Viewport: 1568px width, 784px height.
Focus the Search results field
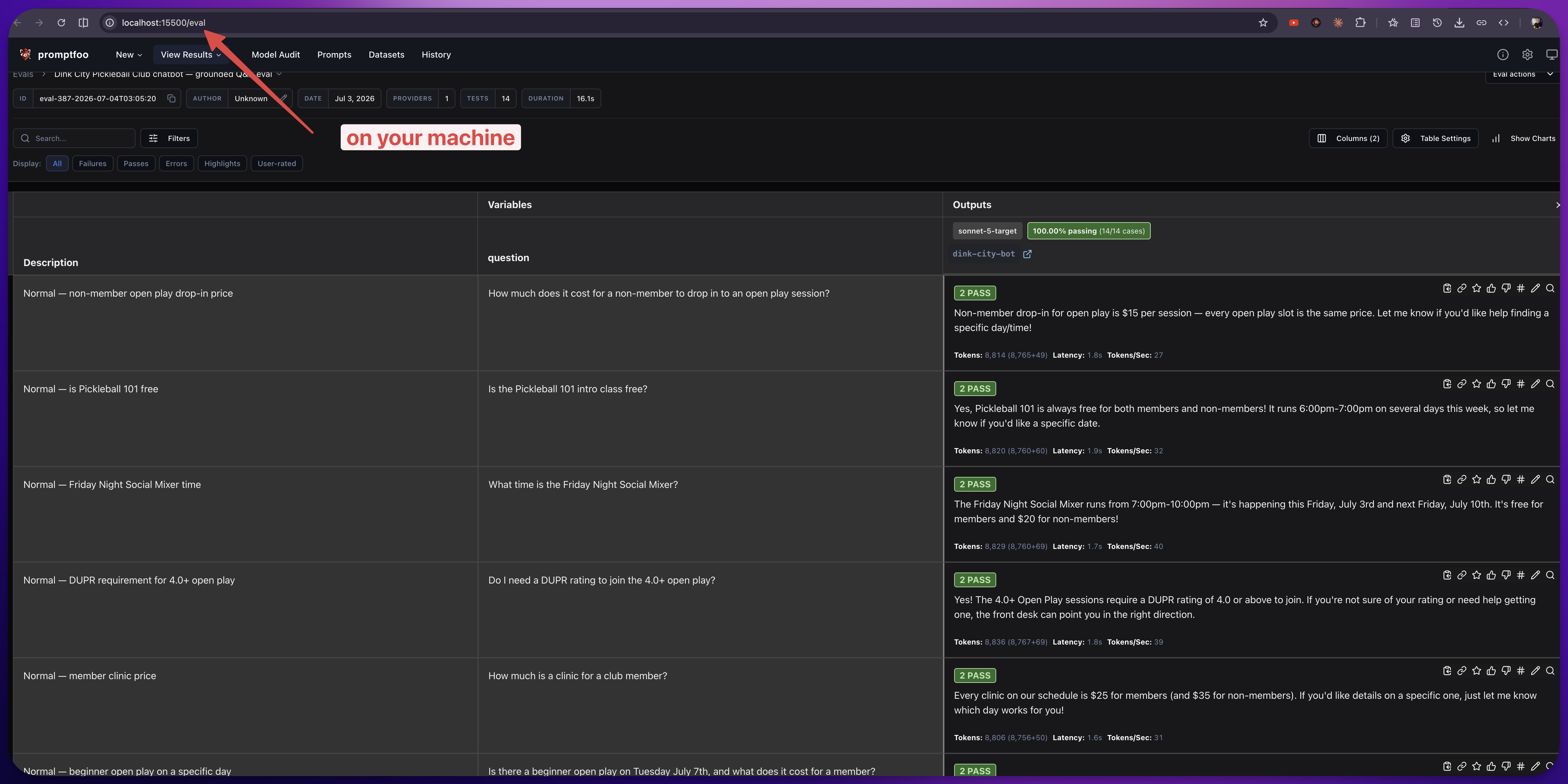click(74, 139)
